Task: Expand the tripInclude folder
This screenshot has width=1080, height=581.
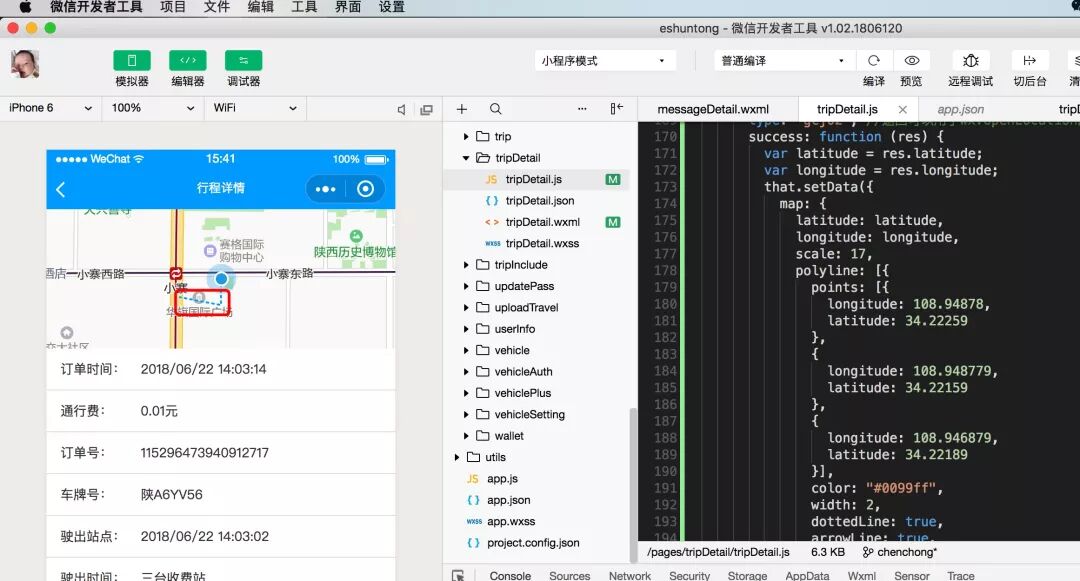Action: coord(466,264)
